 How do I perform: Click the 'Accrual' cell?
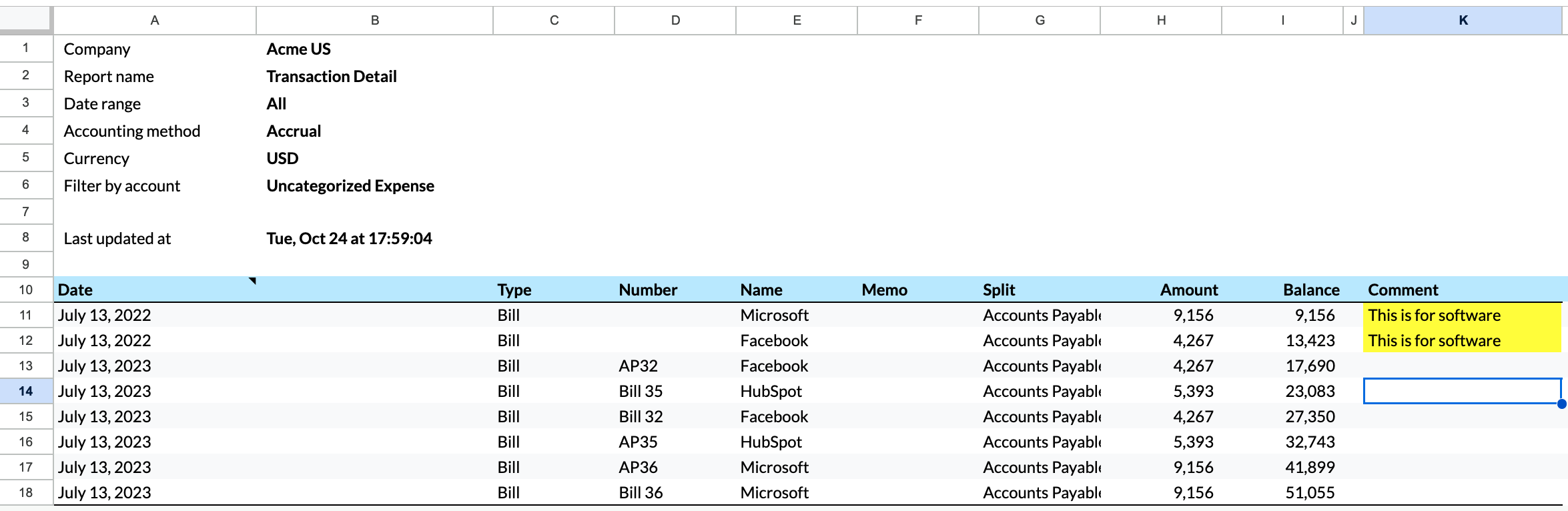pos(375,131)
